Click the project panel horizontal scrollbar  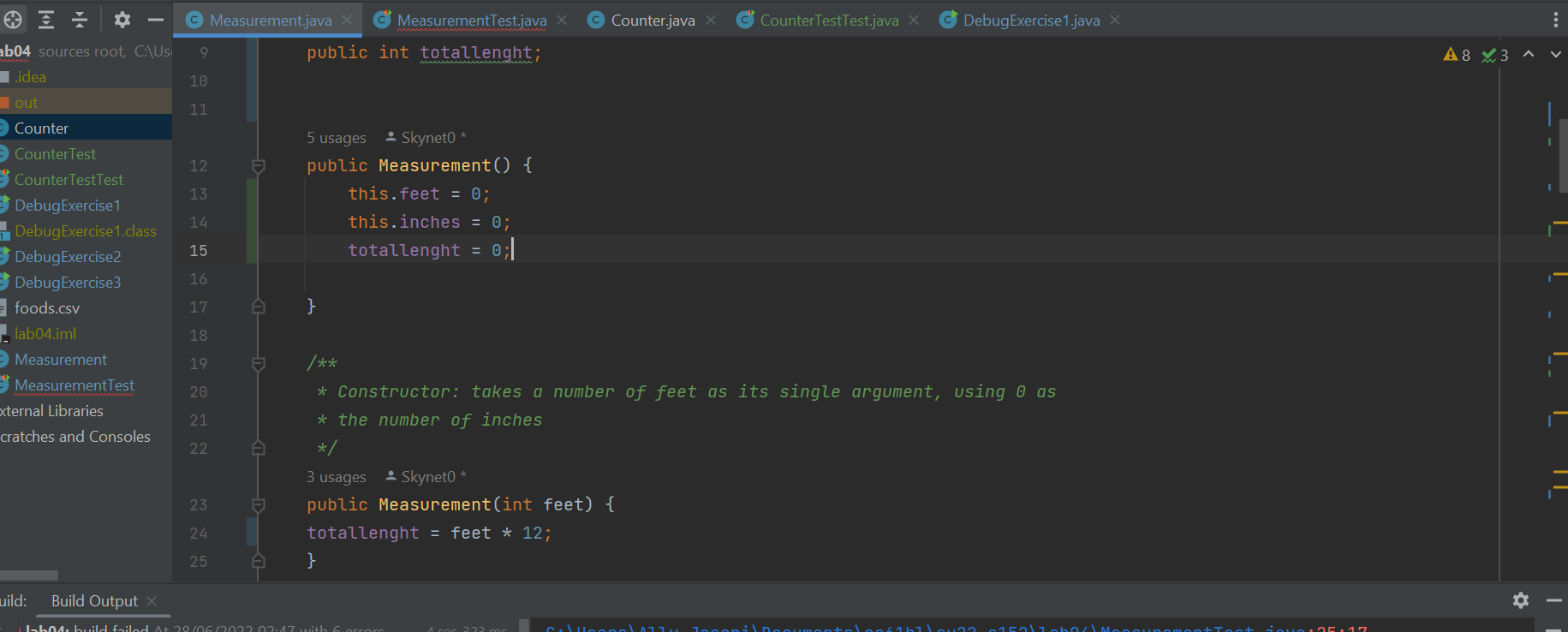(29, 575)
